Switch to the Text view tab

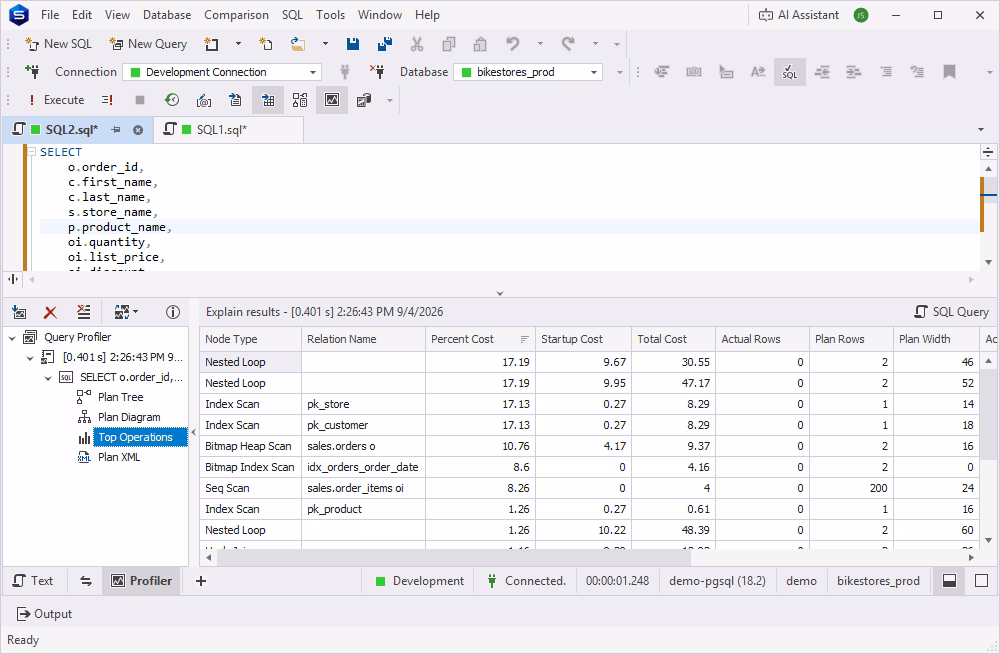[x=33, y=581]
